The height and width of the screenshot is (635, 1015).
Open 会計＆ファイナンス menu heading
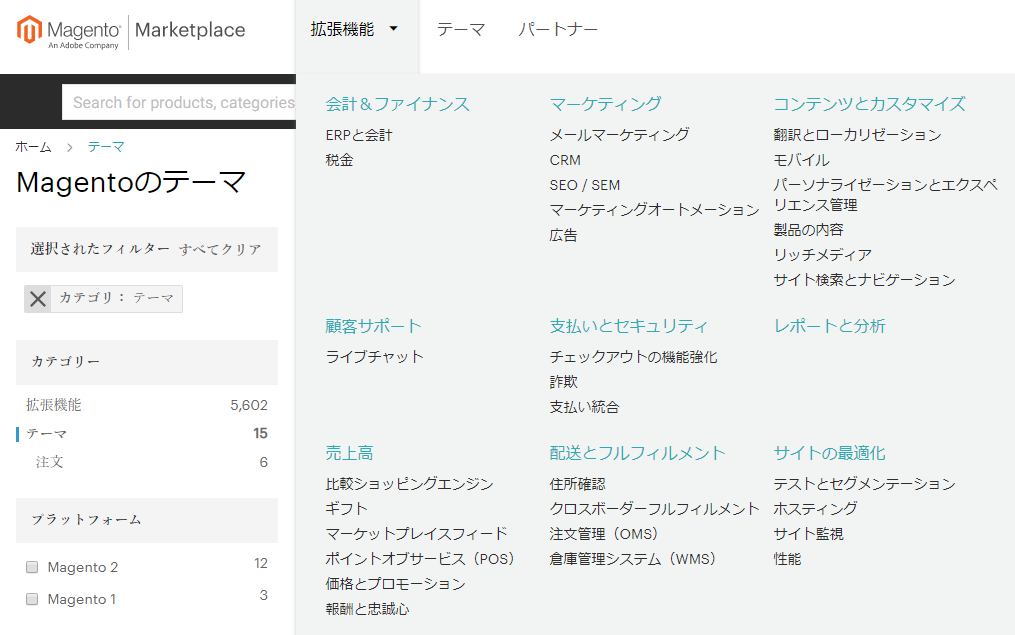(x=397, y=104)
